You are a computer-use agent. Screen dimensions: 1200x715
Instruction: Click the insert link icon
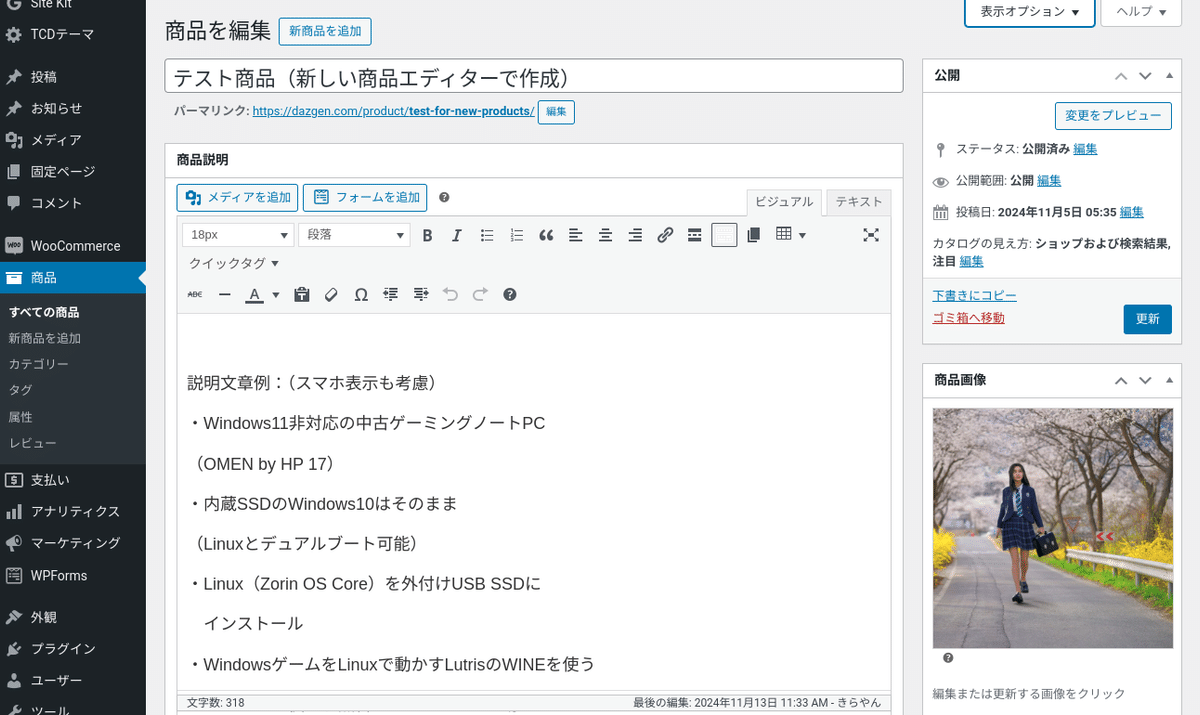(665, 235)
